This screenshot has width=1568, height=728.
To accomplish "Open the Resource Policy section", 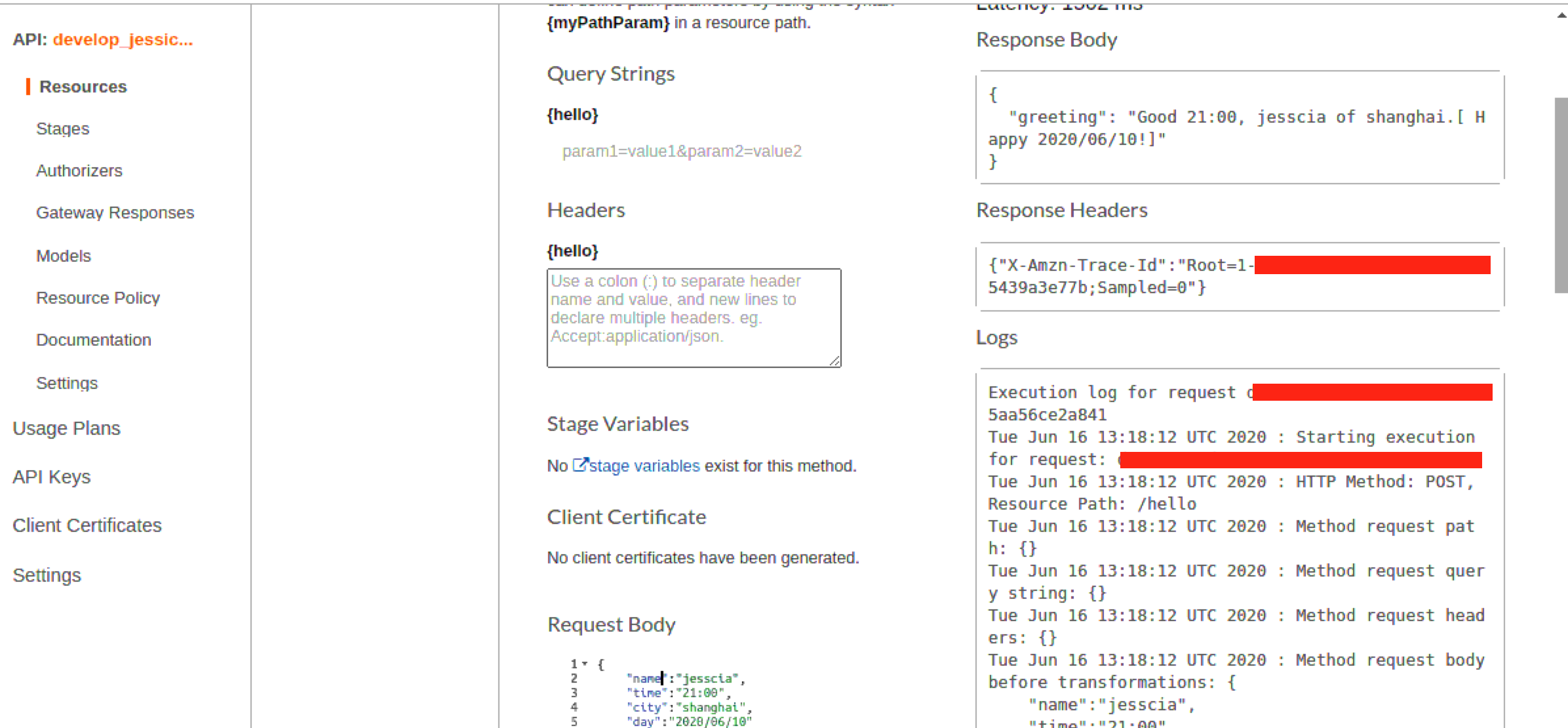I will (x=98, y=297).
